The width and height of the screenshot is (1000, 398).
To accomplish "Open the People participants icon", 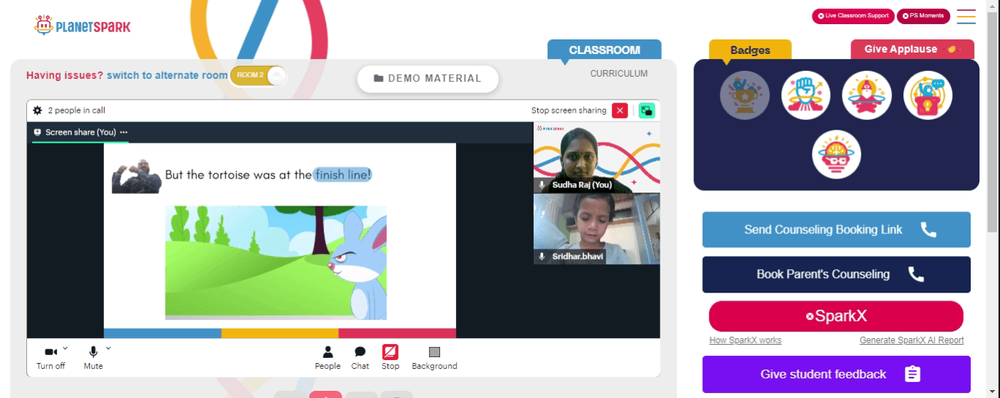I will click(327, 352).
